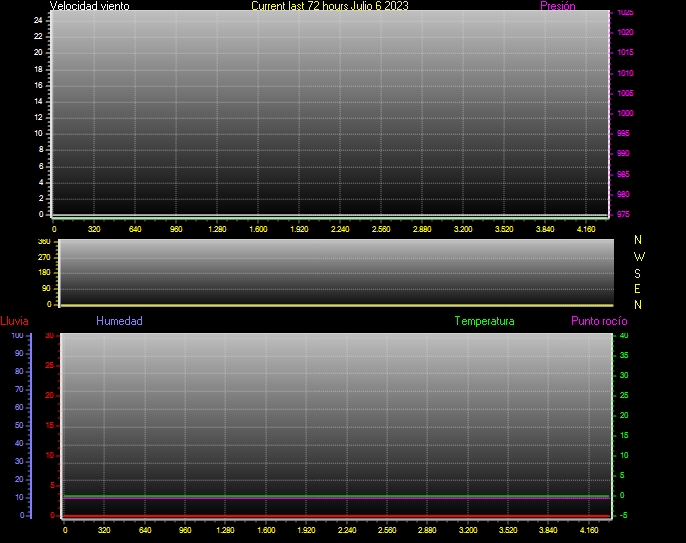Viewport: 686px width, 543px height.
Task: Click the red "Lluvia" label
Action: click(14, 321)
